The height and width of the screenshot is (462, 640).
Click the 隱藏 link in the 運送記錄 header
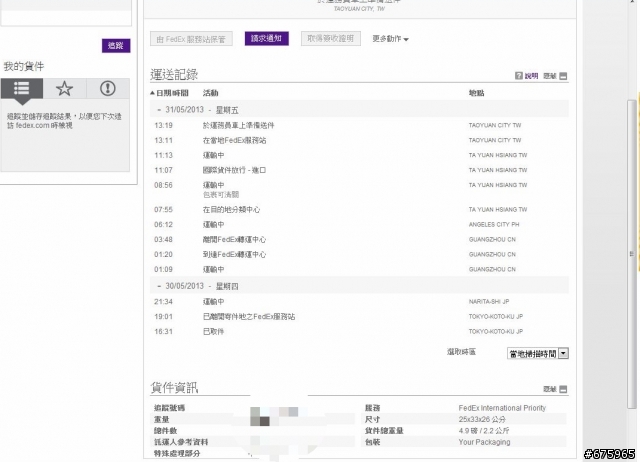(x=550, y=76)
